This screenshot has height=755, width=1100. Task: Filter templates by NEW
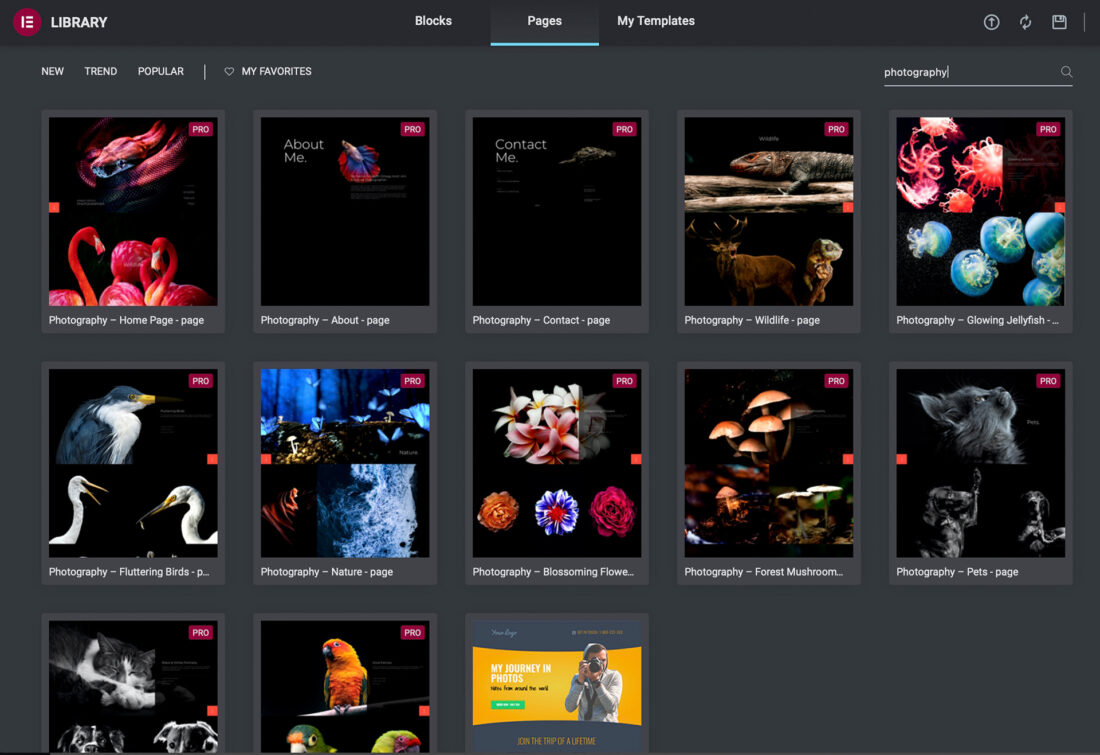tap(52, 72)
